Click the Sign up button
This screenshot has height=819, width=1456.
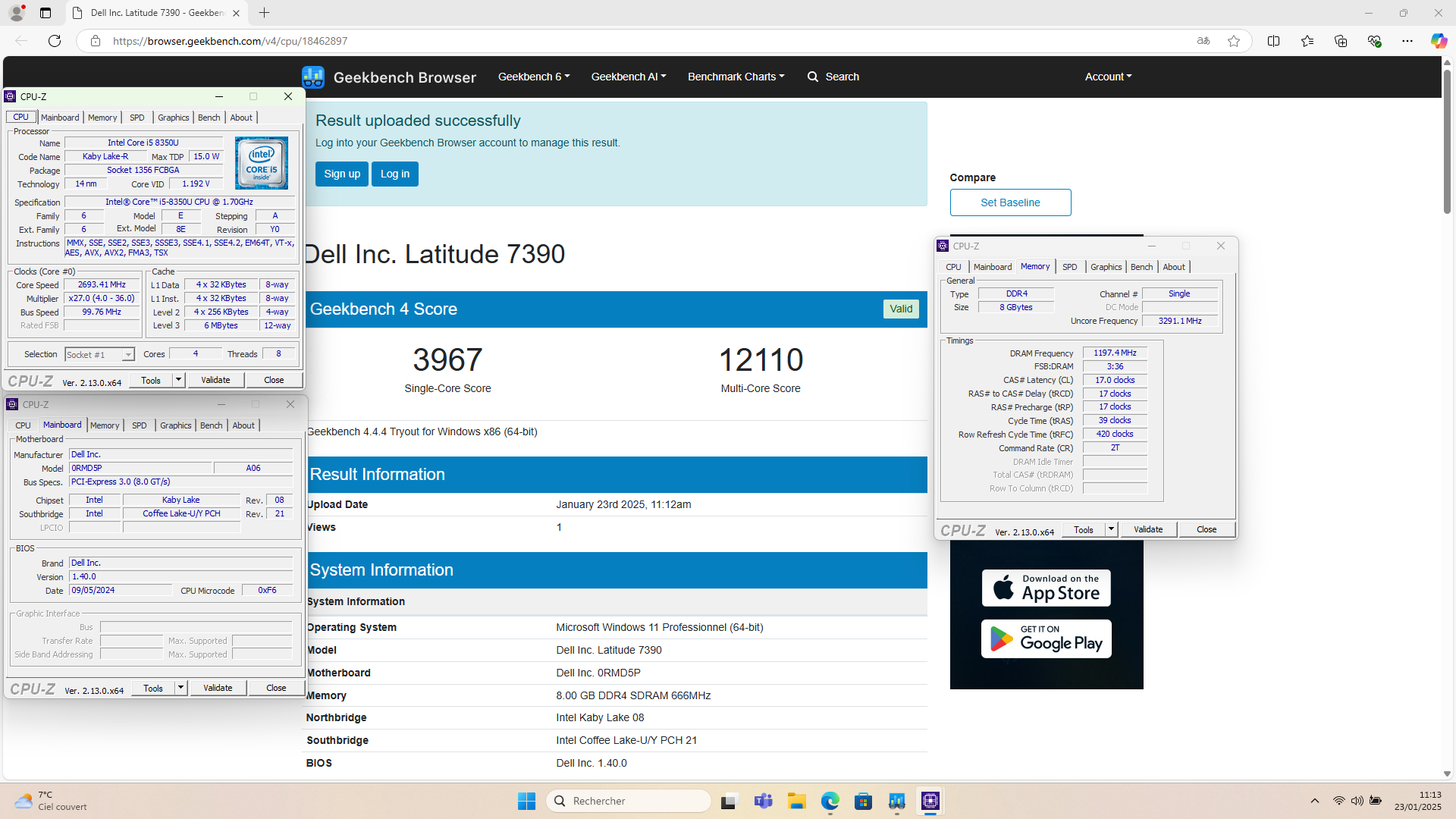[342, 174]
